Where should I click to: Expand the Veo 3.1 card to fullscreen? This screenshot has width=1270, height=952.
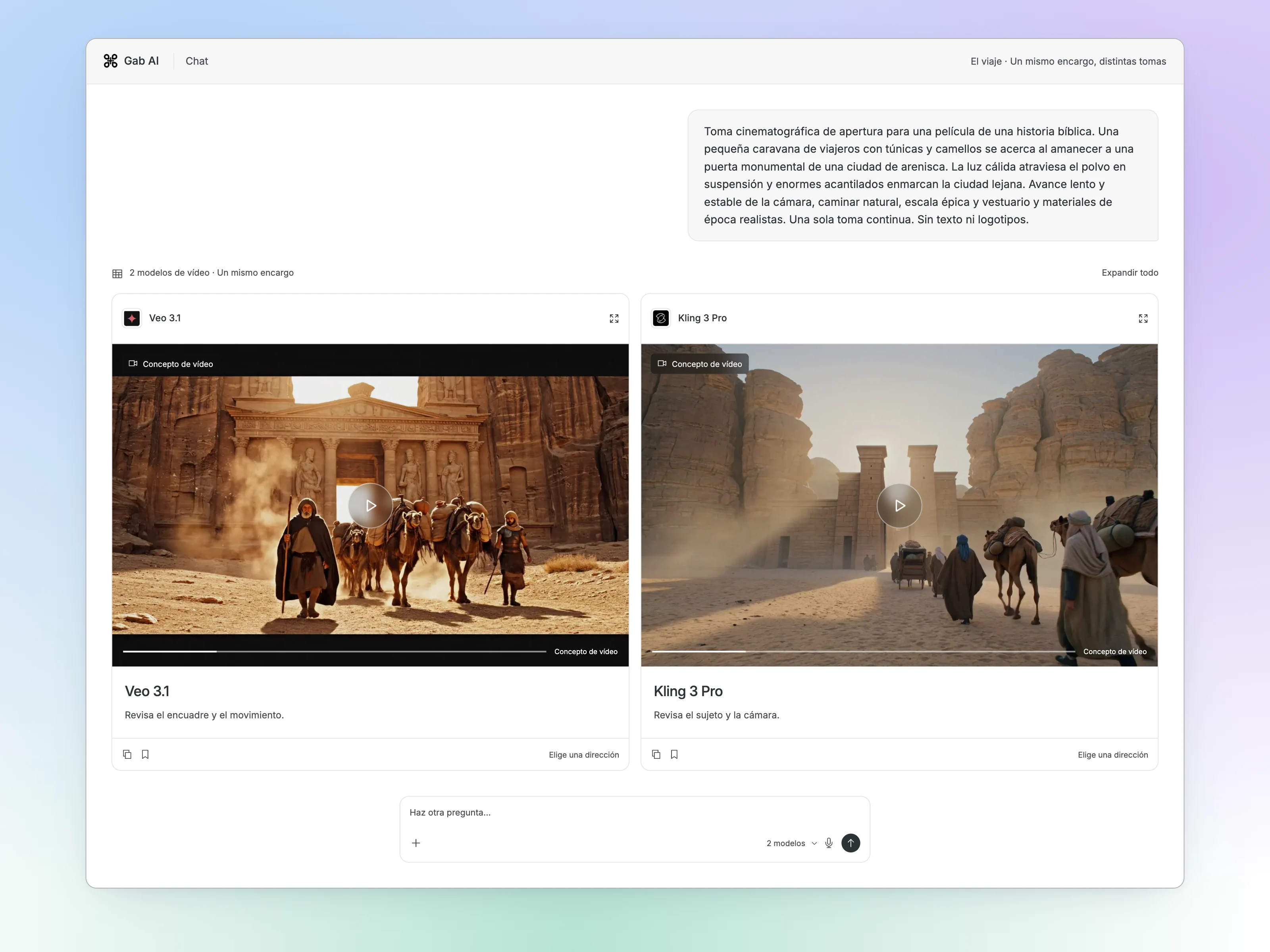click(614, 319)
